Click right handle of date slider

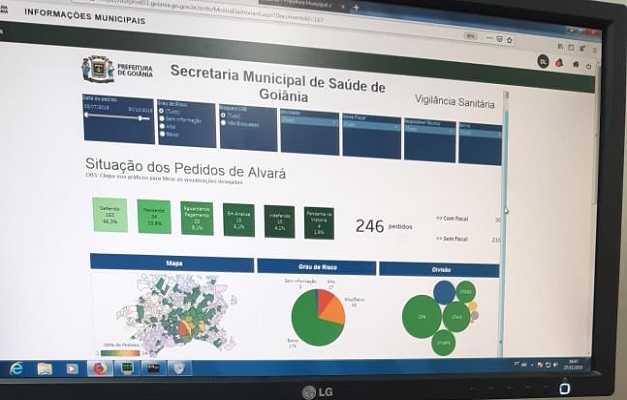140,118
